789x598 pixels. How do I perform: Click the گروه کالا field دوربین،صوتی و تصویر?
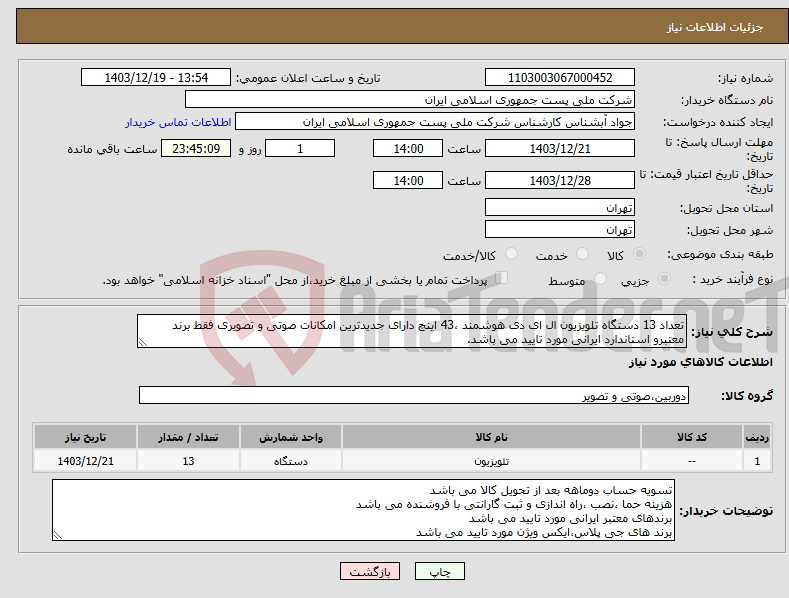tap(414, 396)
